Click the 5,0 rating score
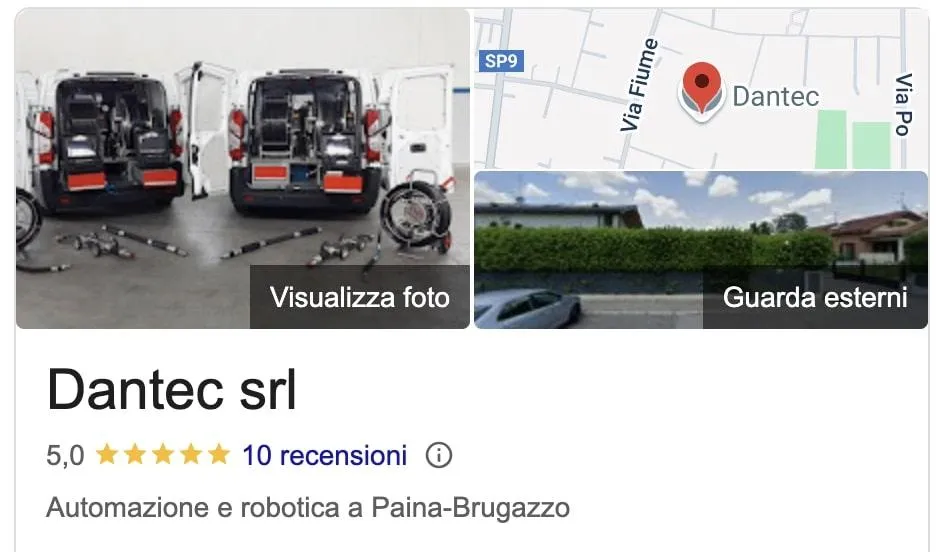Viewport: 942px width, 552px height. point(65,455)
